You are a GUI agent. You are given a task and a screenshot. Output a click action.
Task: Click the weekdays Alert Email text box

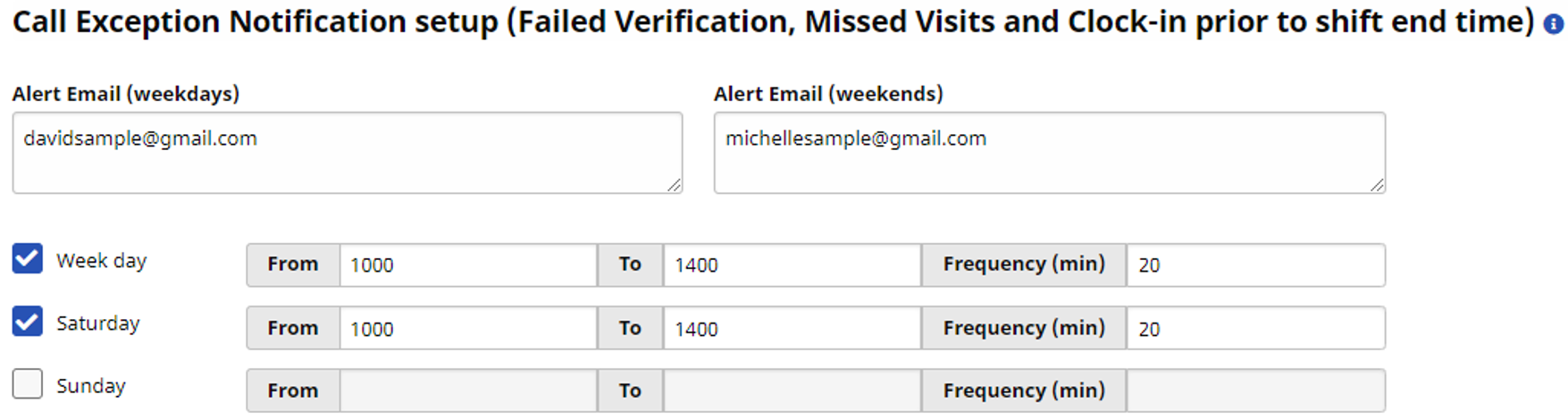[347, 153]
